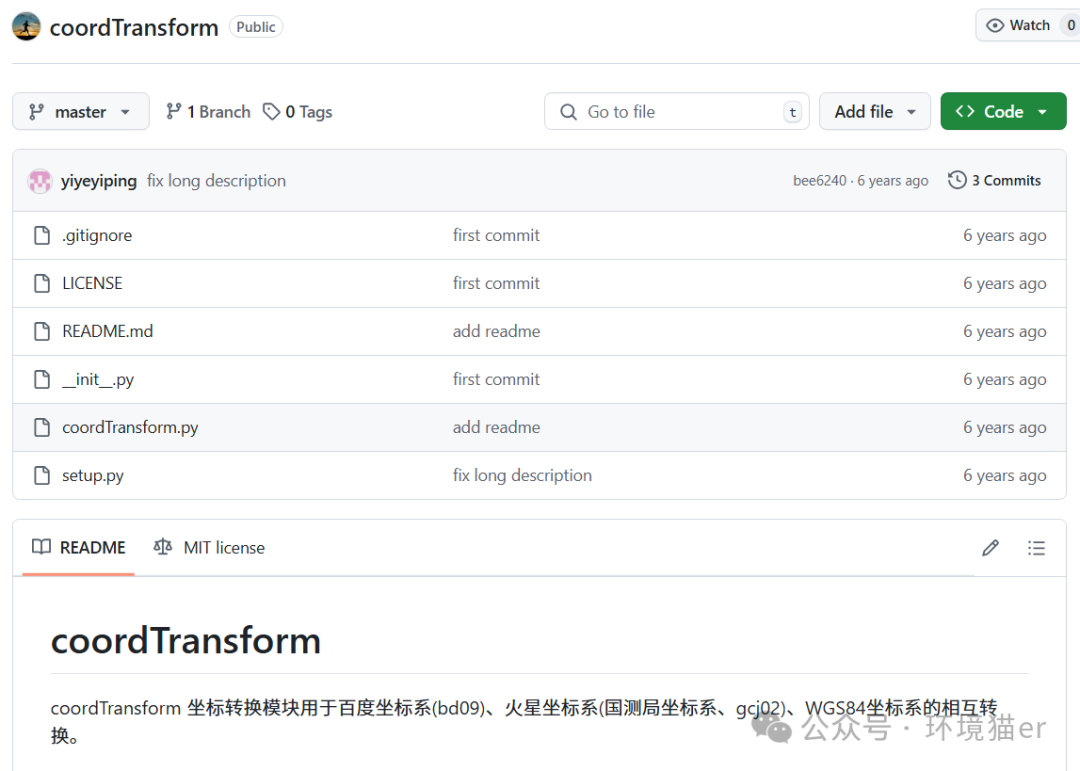This screenshot has width=1080, height=771.
Task: Open the green Code dropdown
Action: 1003,111
